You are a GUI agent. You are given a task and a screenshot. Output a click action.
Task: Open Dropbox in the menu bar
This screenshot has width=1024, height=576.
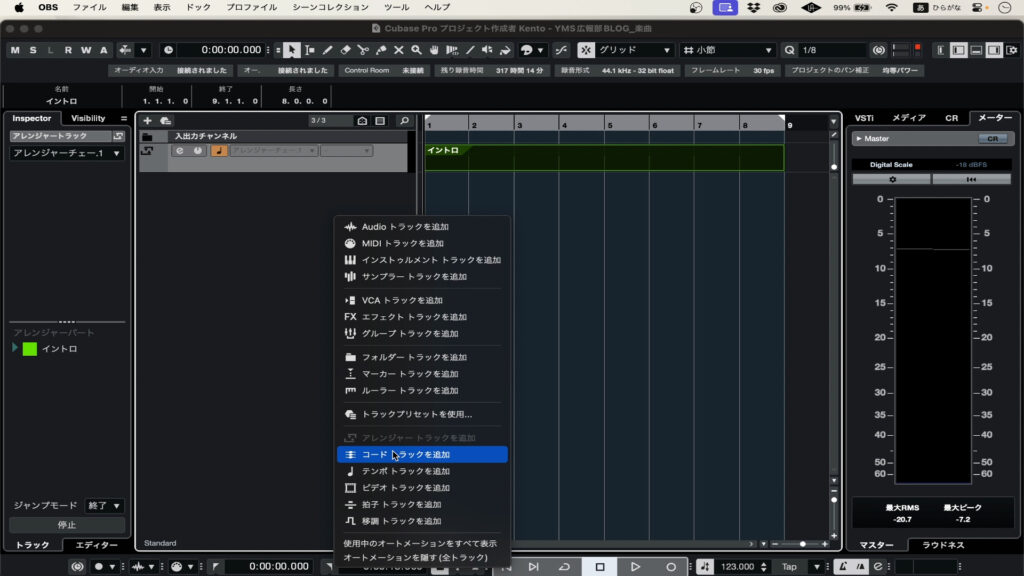tap(753, 8)
